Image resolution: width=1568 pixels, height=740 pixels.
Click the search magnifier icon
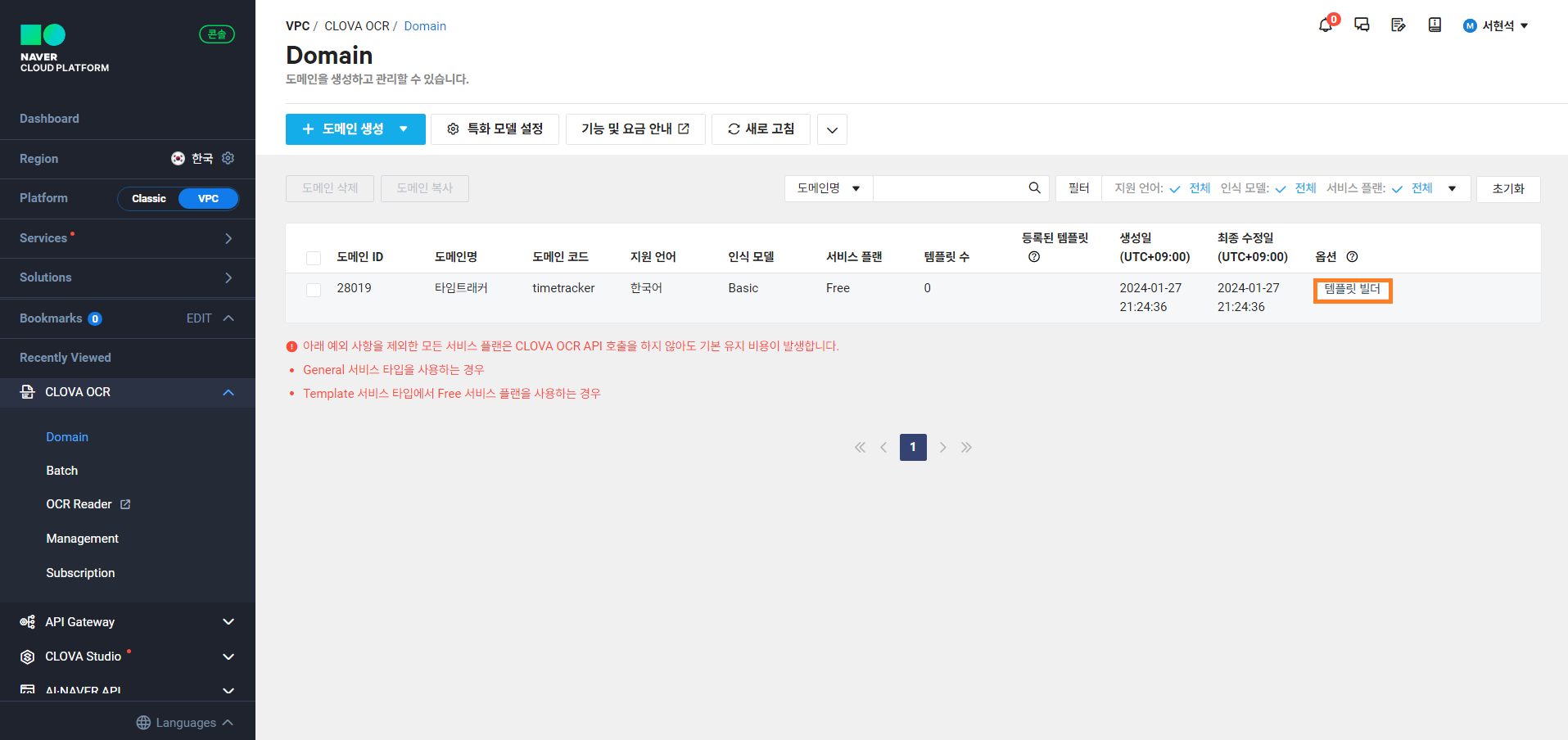pyautogui.click(x=1035, y=188)
